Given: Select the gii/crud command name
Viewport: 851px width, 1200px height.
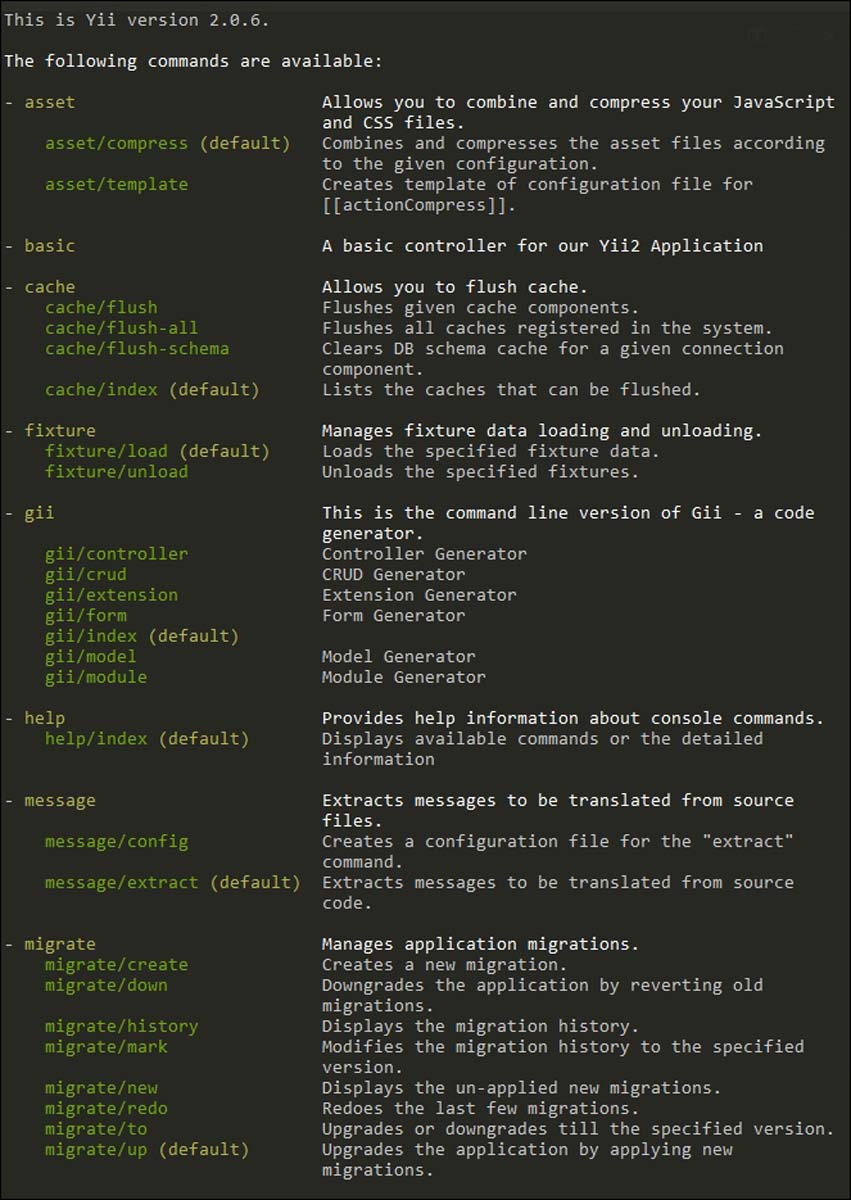Looking at the screenshot, I should 85,574.
